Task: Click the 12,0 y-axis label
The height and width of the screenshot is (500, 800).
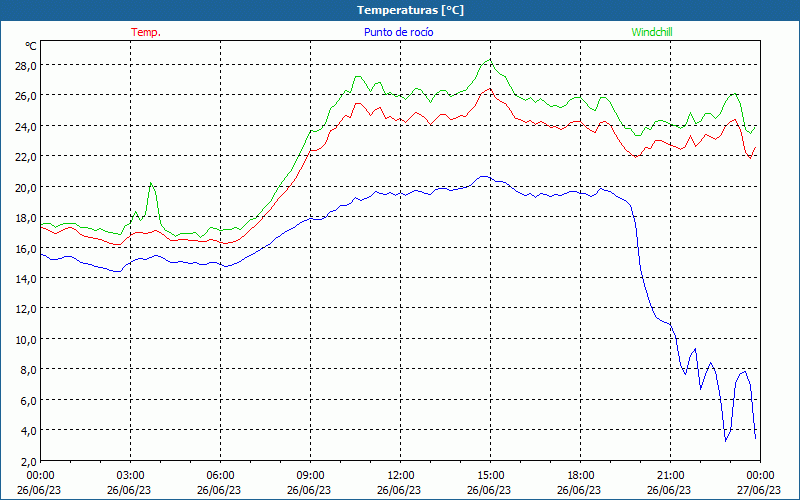Action: (x=26, y=309)
